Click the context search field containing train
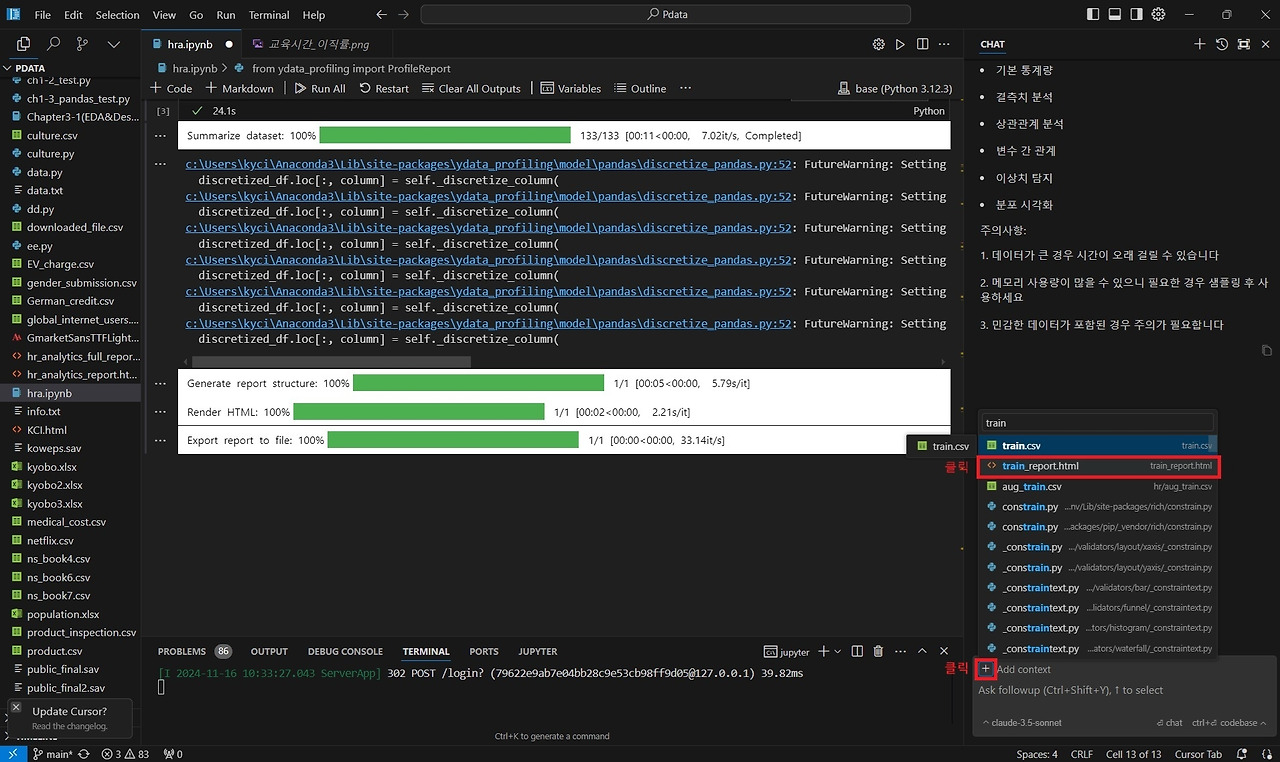The height and width of the screenshot is (762, 1280). 1098,423
